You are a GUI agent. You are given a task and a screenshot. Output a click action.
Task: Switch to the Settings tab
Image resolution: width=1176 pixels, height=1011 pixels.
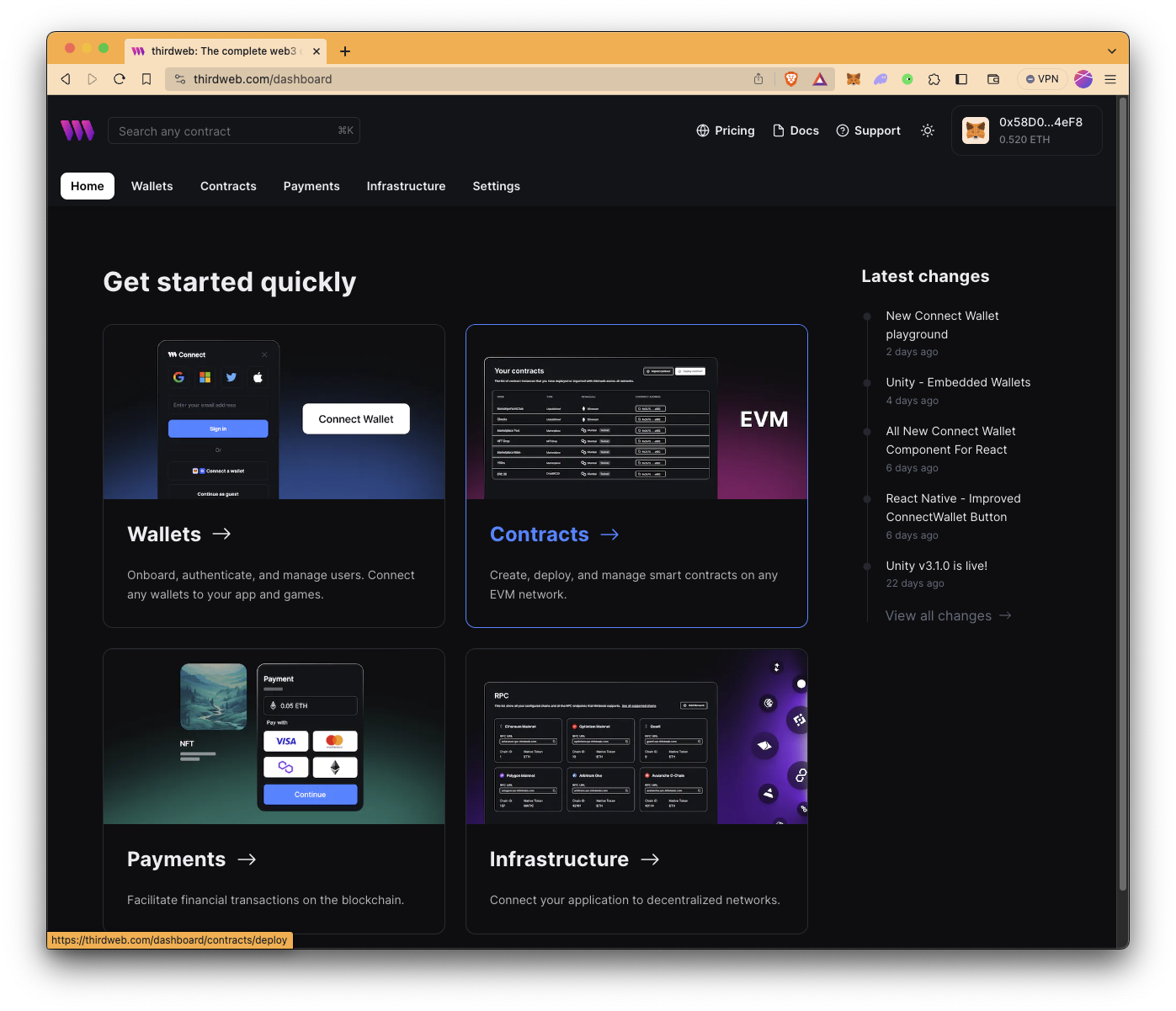(497, 186)
